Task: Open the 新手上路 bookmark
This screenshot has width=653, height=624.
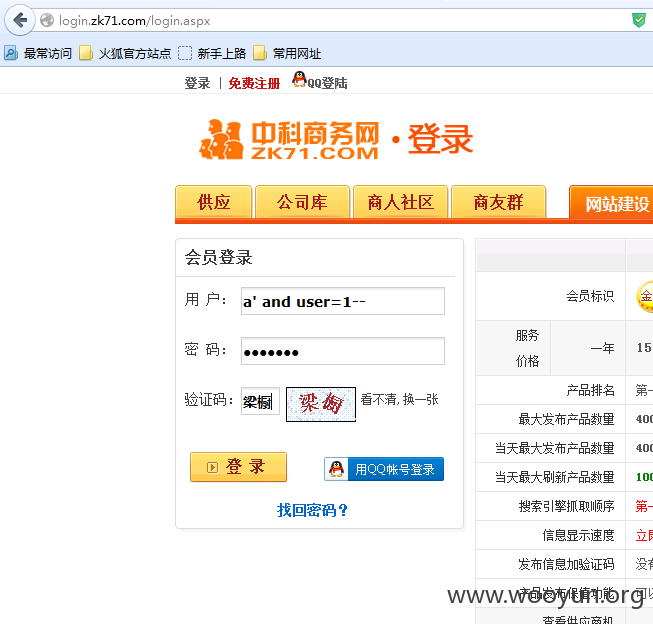Action: coord(212,53)
